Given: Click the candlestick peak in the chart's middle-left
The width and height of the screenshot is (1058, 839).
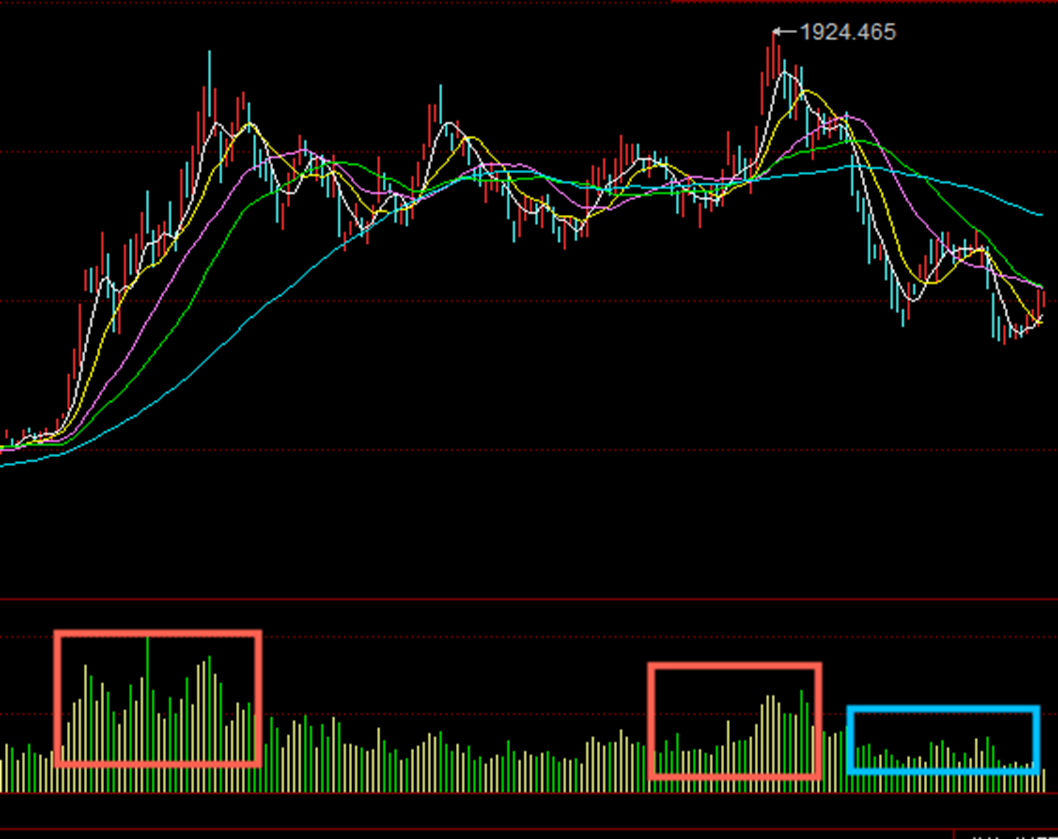Looking at the screenshot, I should [x=440, y=105].
